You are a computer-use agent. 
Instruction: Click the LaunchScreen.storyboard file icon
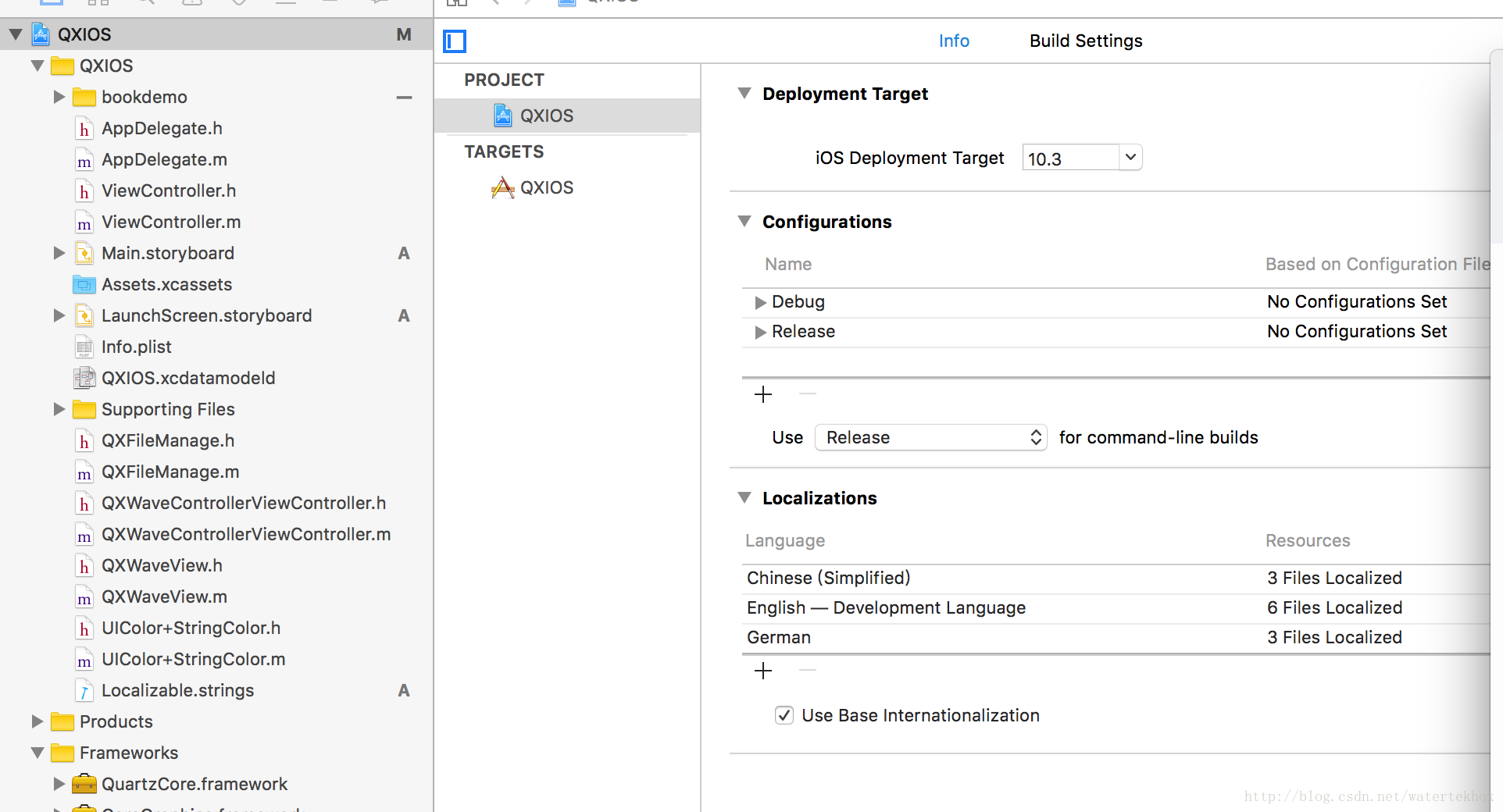[x=84, y=315]
